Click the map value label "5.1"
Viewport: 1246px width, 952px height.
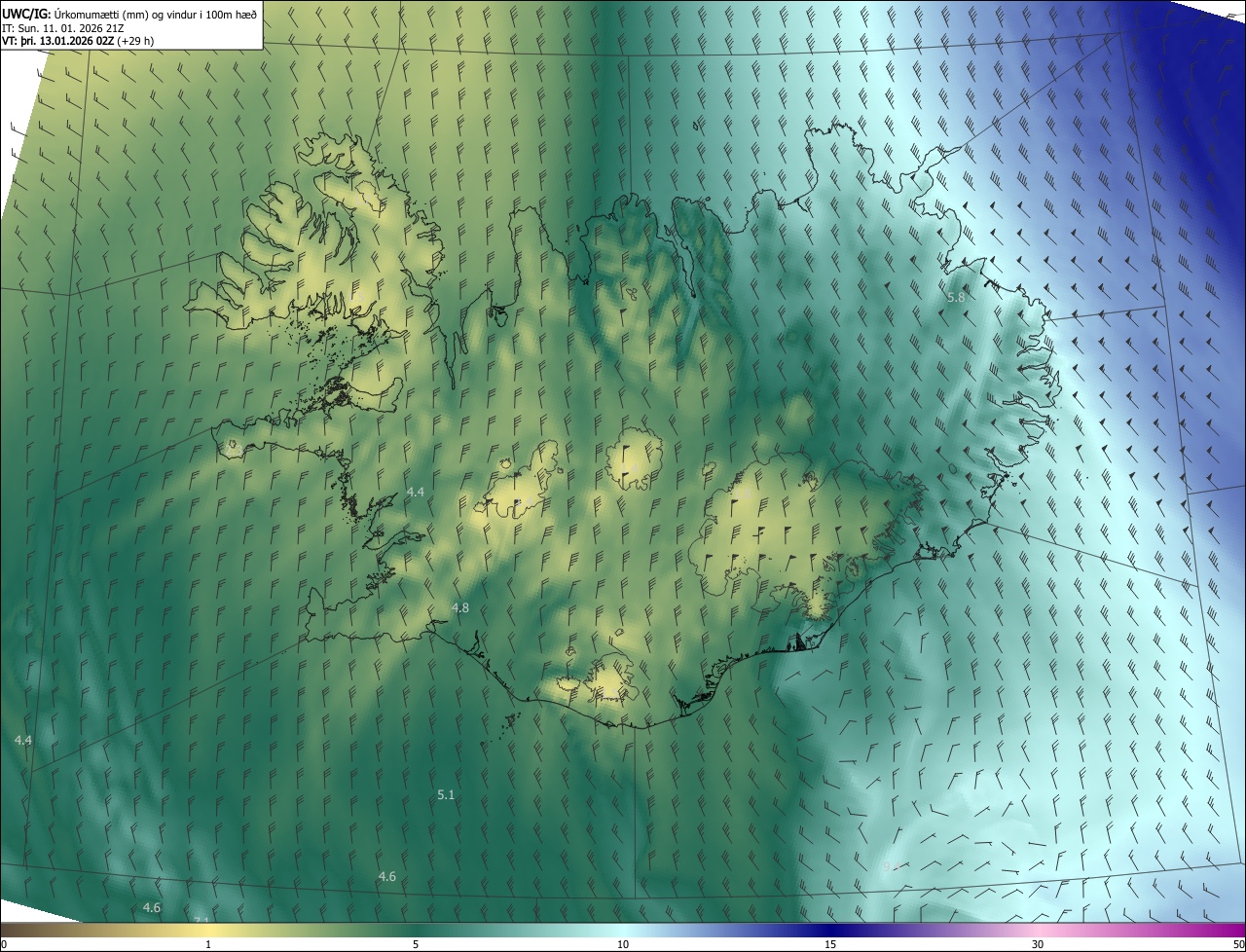[446, 794]
